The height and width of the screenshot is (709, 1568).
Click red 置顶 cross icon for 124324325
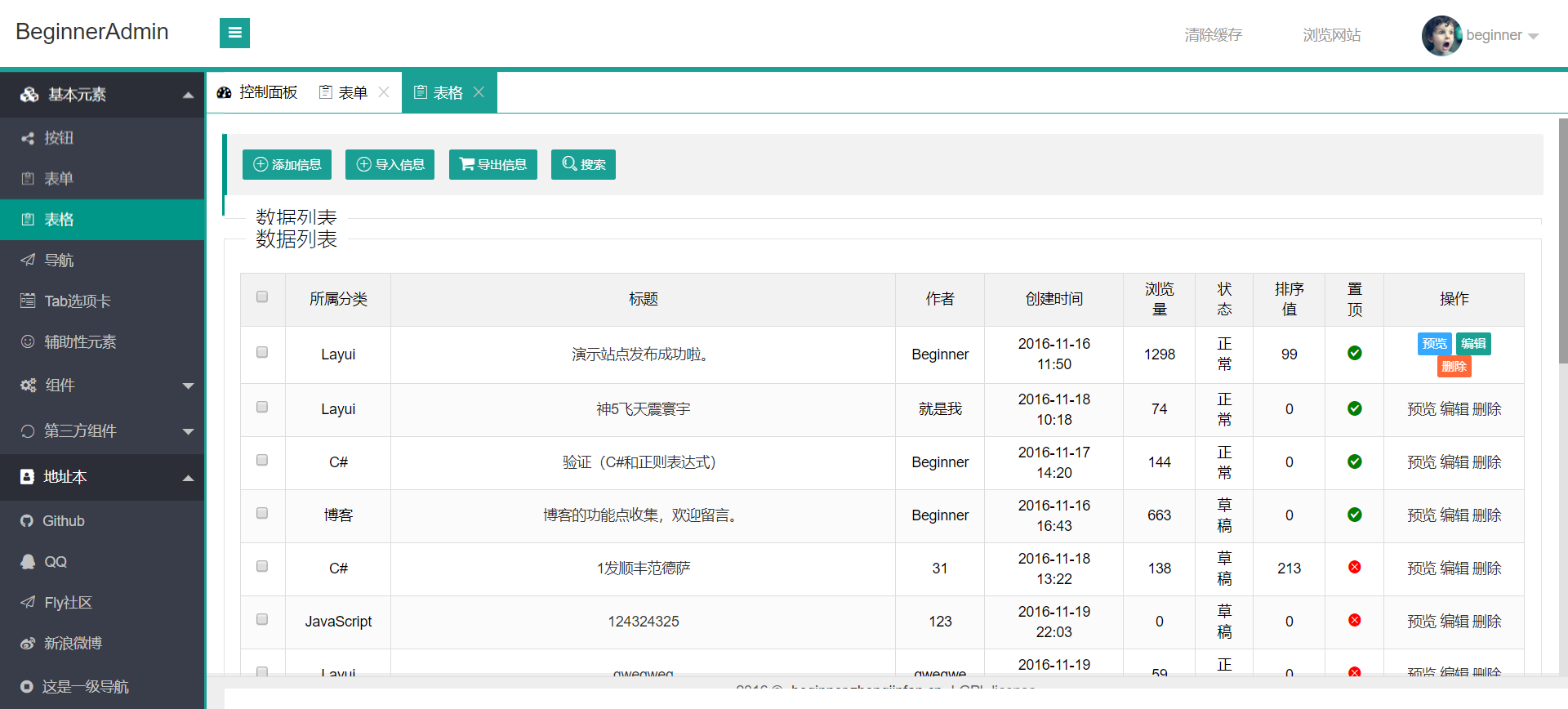pyautogui.click(x=1355, y=620)
